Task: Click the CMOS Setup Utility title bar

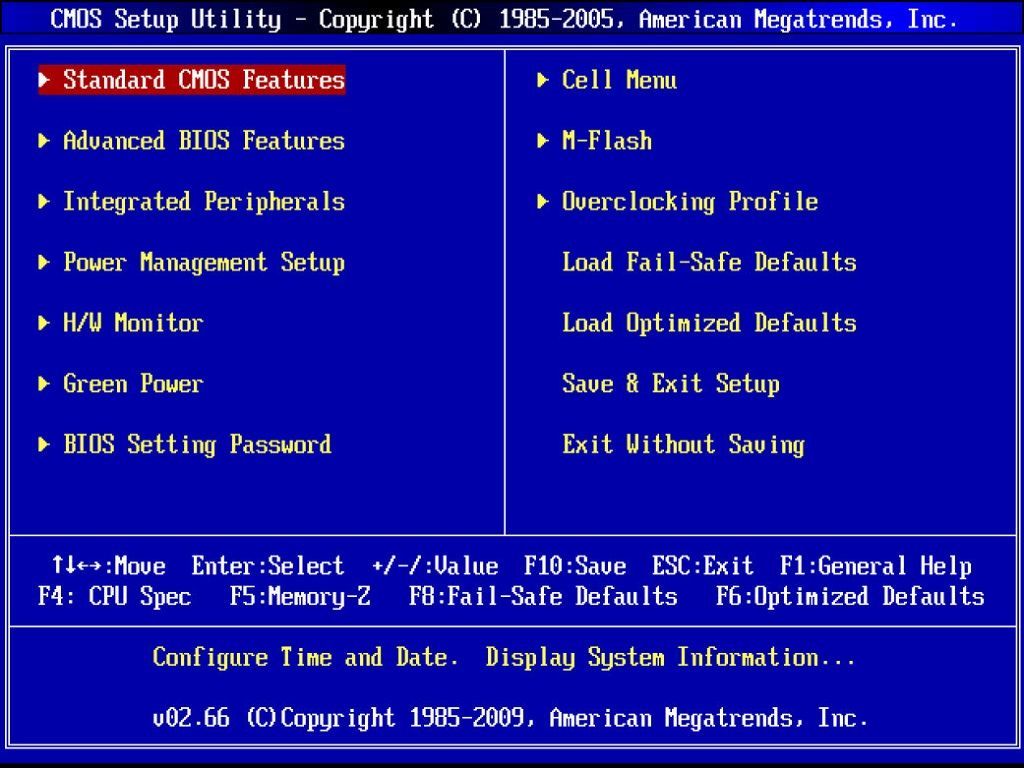Action: 504,19
